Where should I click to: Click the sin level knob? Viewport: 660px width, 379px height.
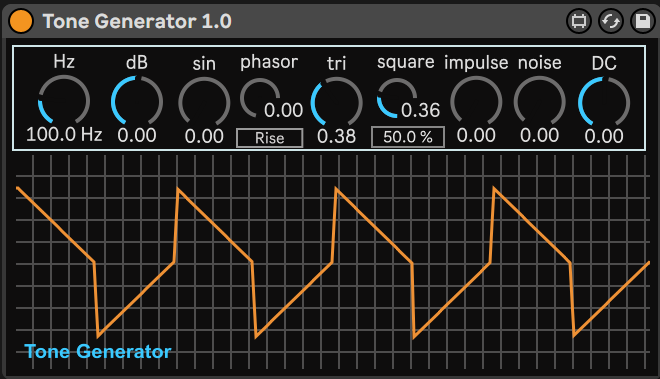pos(204,102)
